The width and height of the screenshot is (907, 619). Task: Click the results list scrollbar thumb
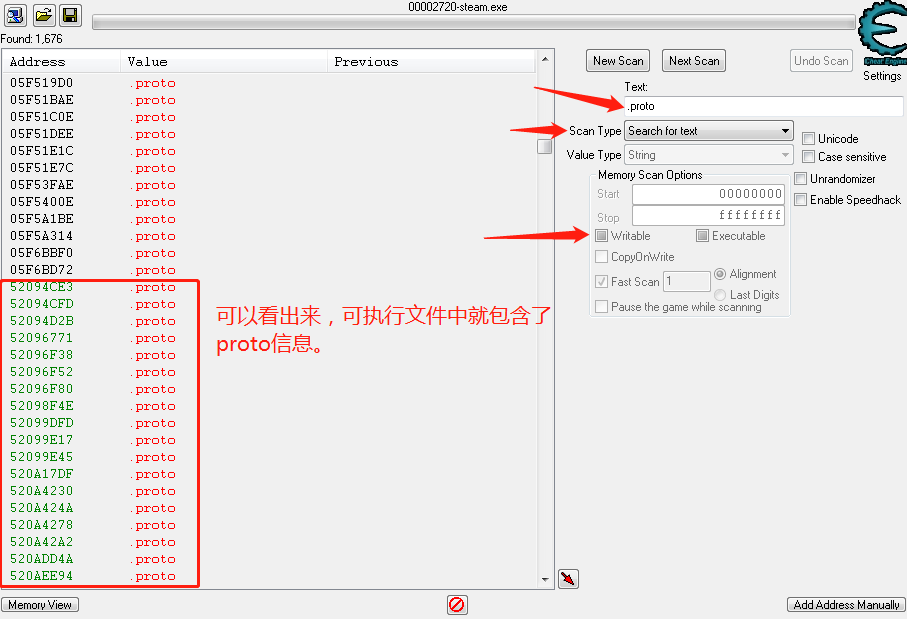544,146
